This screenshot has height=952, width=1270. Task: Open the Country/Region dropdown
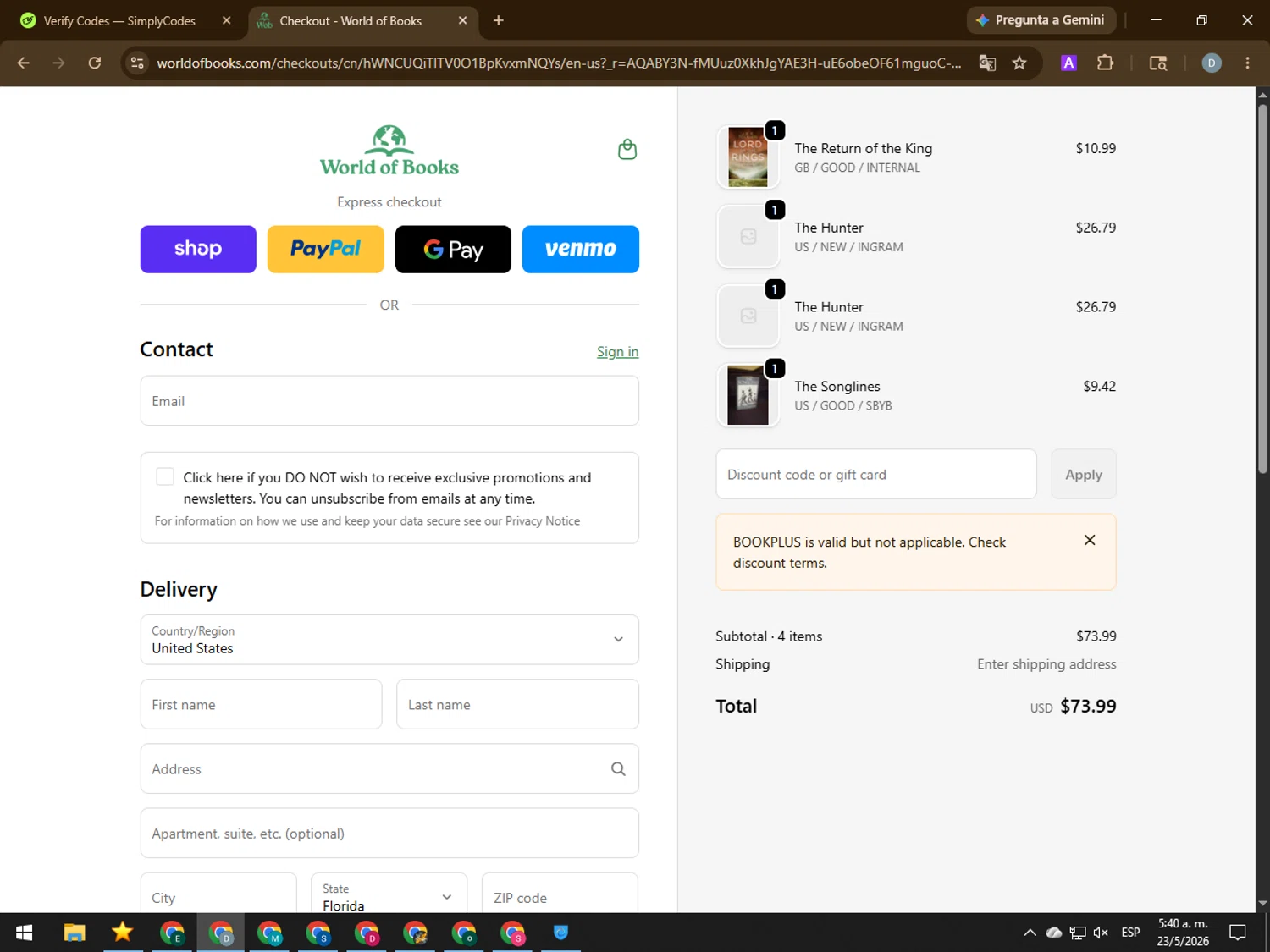coord(389,640)
